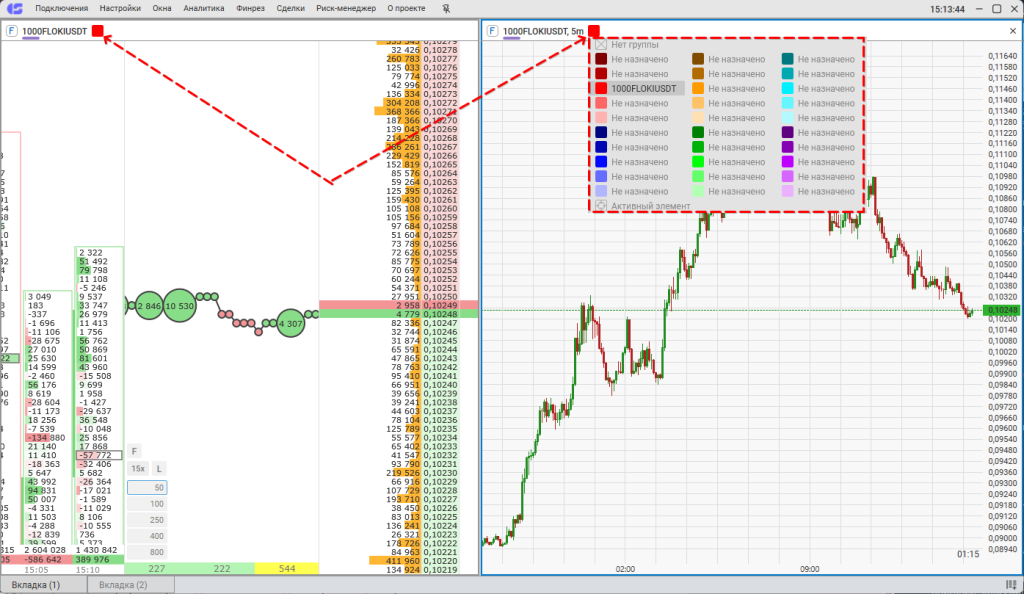Open the 1000FLOKIUSDT, 5m chart symbol selector
1024x594 pixels.
pyautogui.click(x=543, y=31)
